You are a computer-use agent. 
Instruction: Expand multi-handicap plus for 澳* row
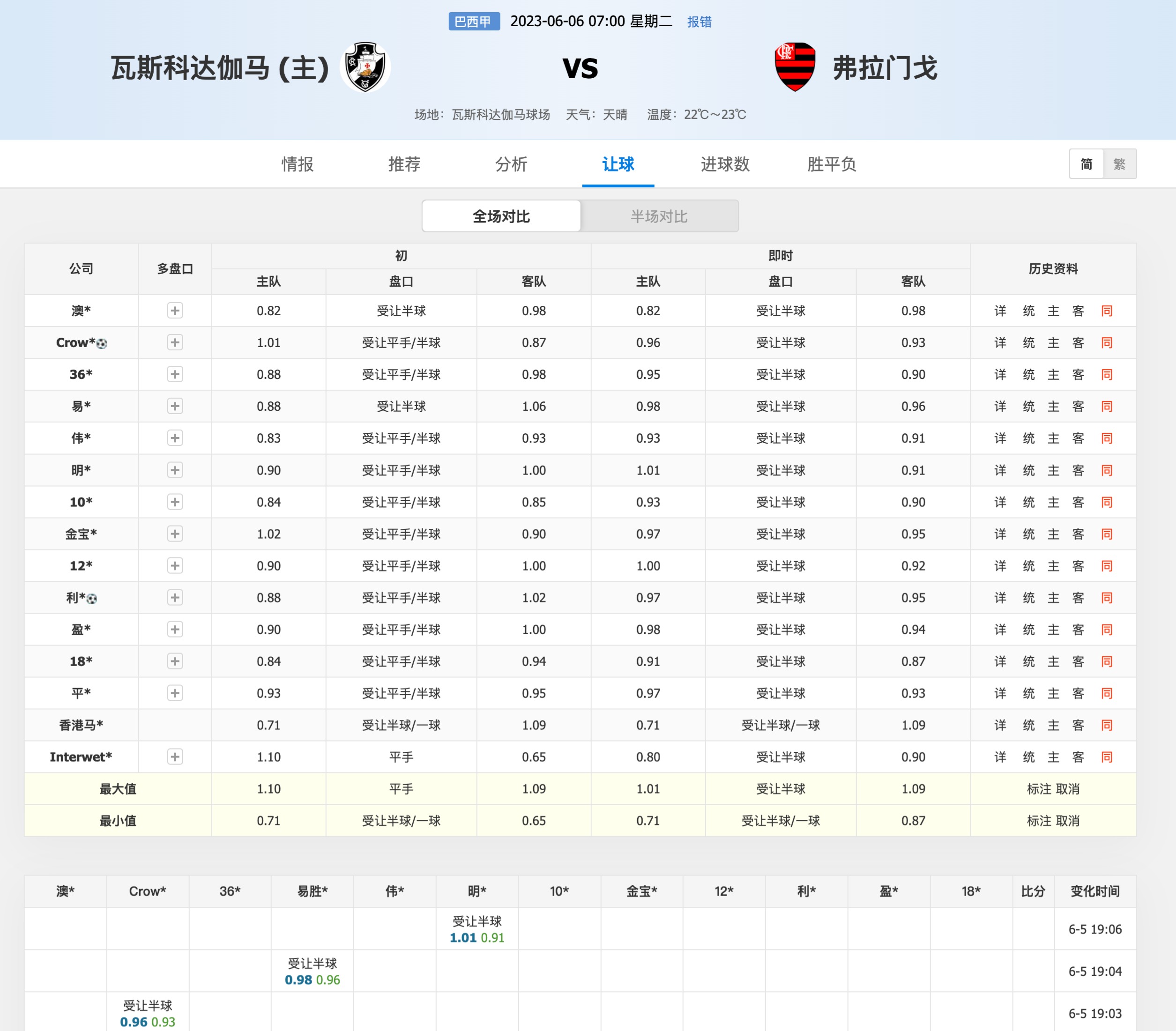(175, 311)
